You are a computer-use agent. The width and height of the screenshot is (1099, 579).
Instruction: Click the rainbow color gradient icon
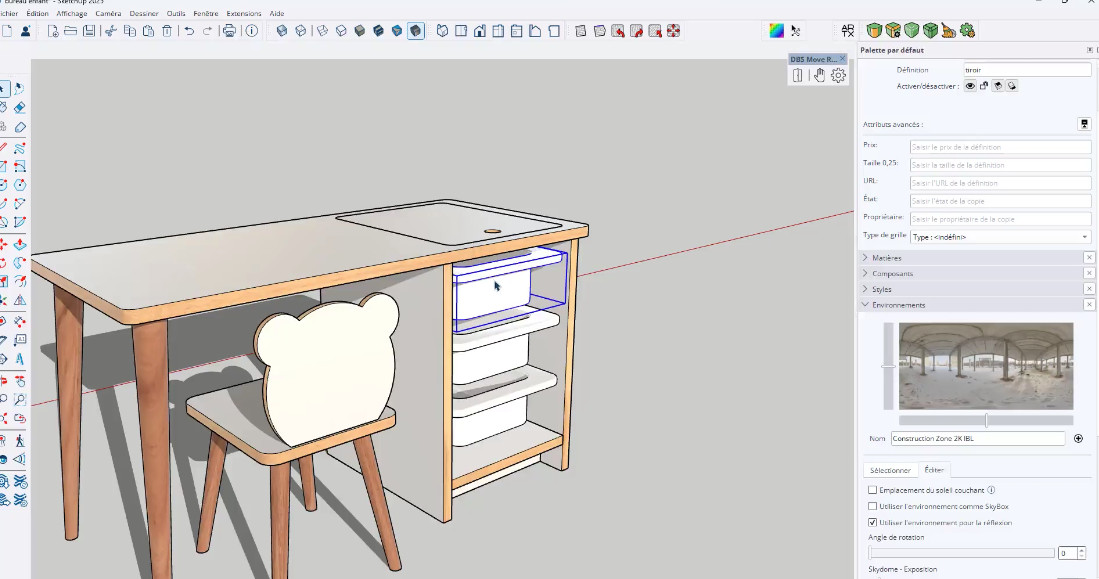[777, 31]
